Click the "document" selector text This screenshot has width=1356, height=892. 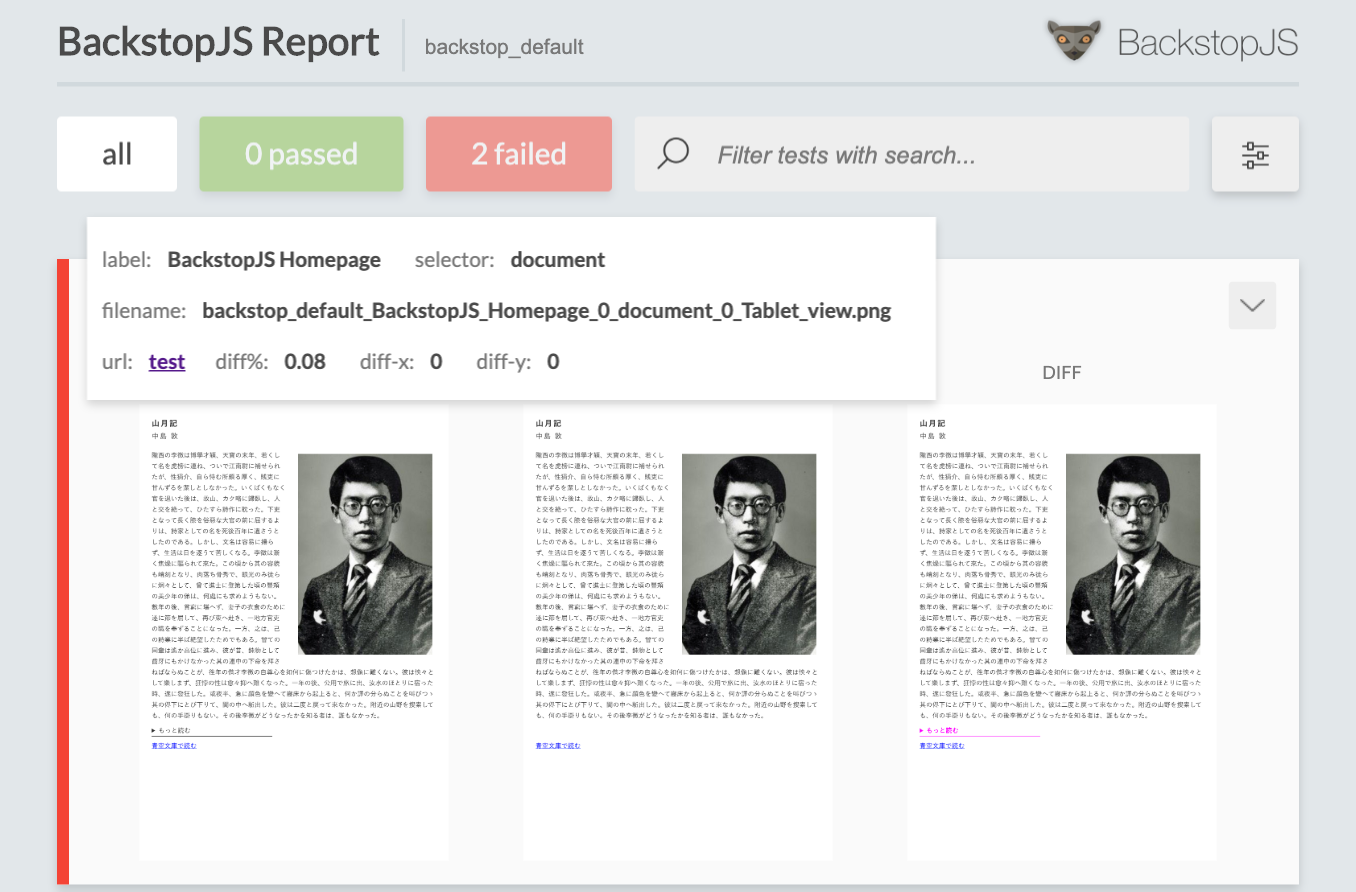tap(557, 259)
